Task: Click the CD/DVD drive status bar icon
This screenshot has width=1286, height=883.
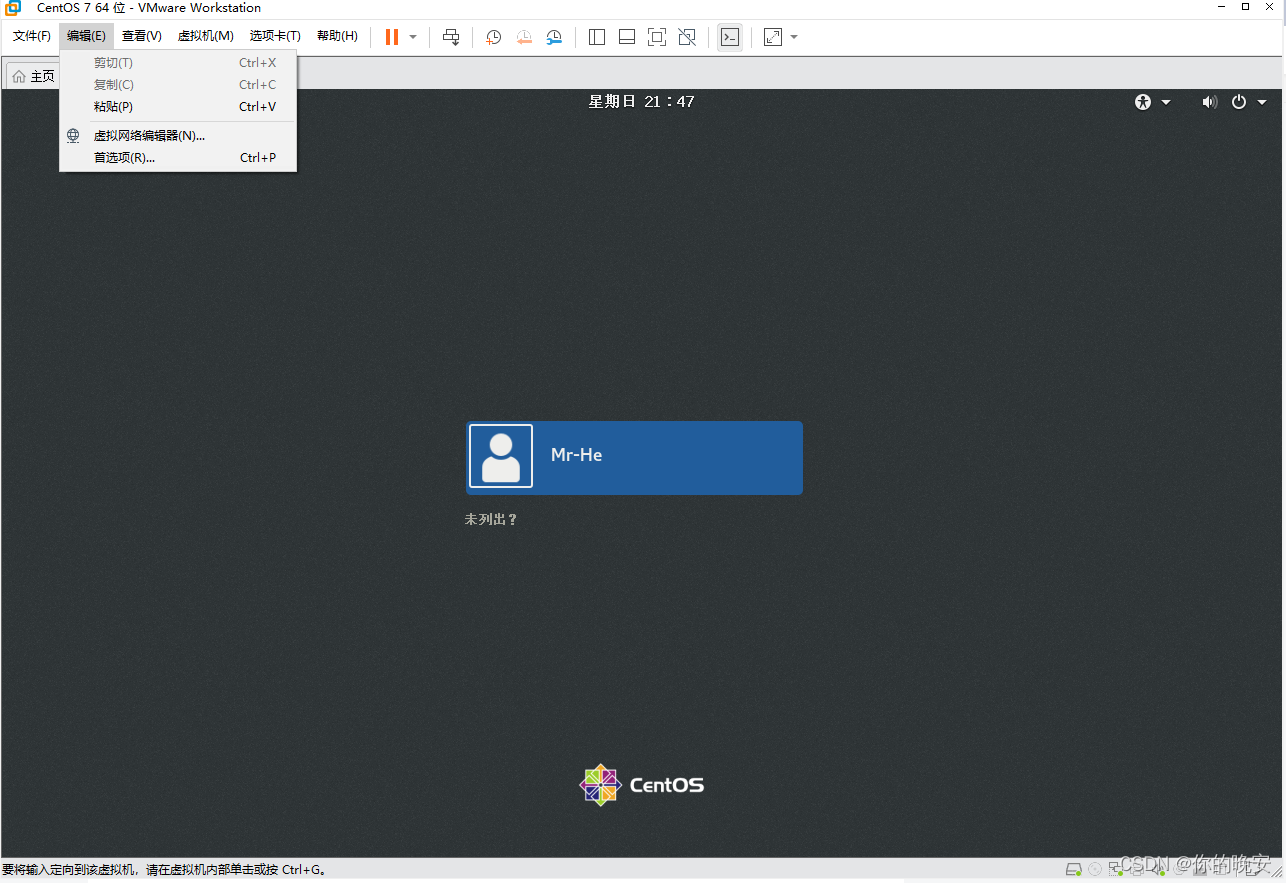Action: point(1095,868)
